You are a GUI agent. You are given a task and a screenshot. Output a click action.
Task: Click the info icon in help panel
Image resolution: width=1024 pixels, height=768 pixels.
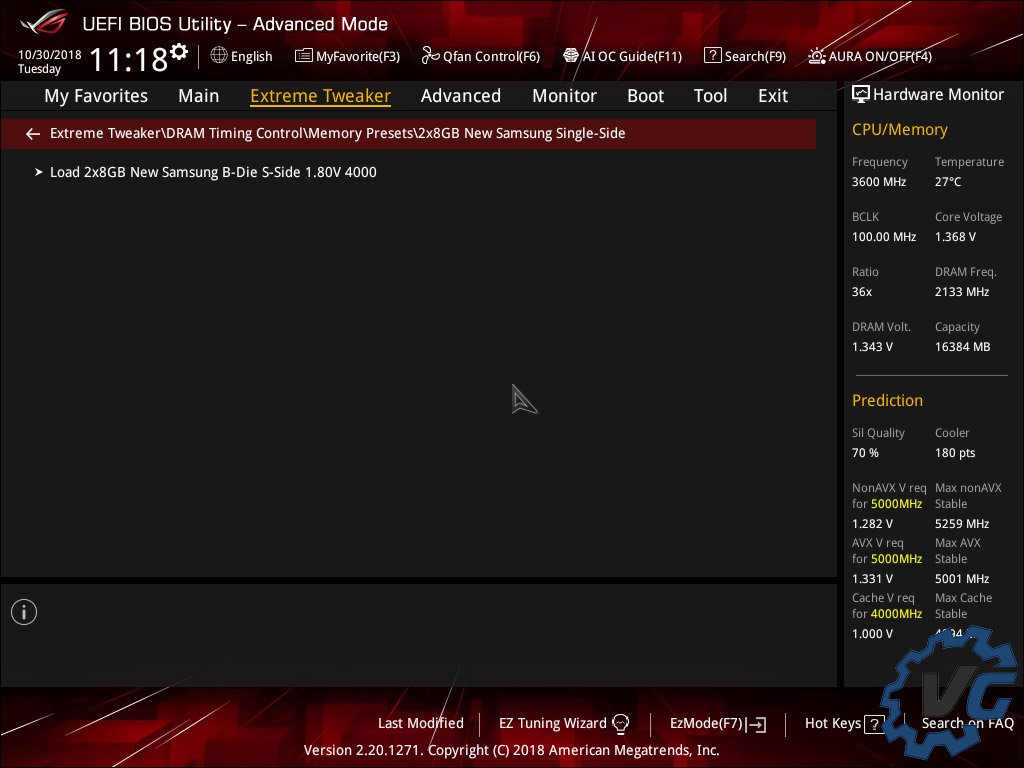[x=24, y=612]
